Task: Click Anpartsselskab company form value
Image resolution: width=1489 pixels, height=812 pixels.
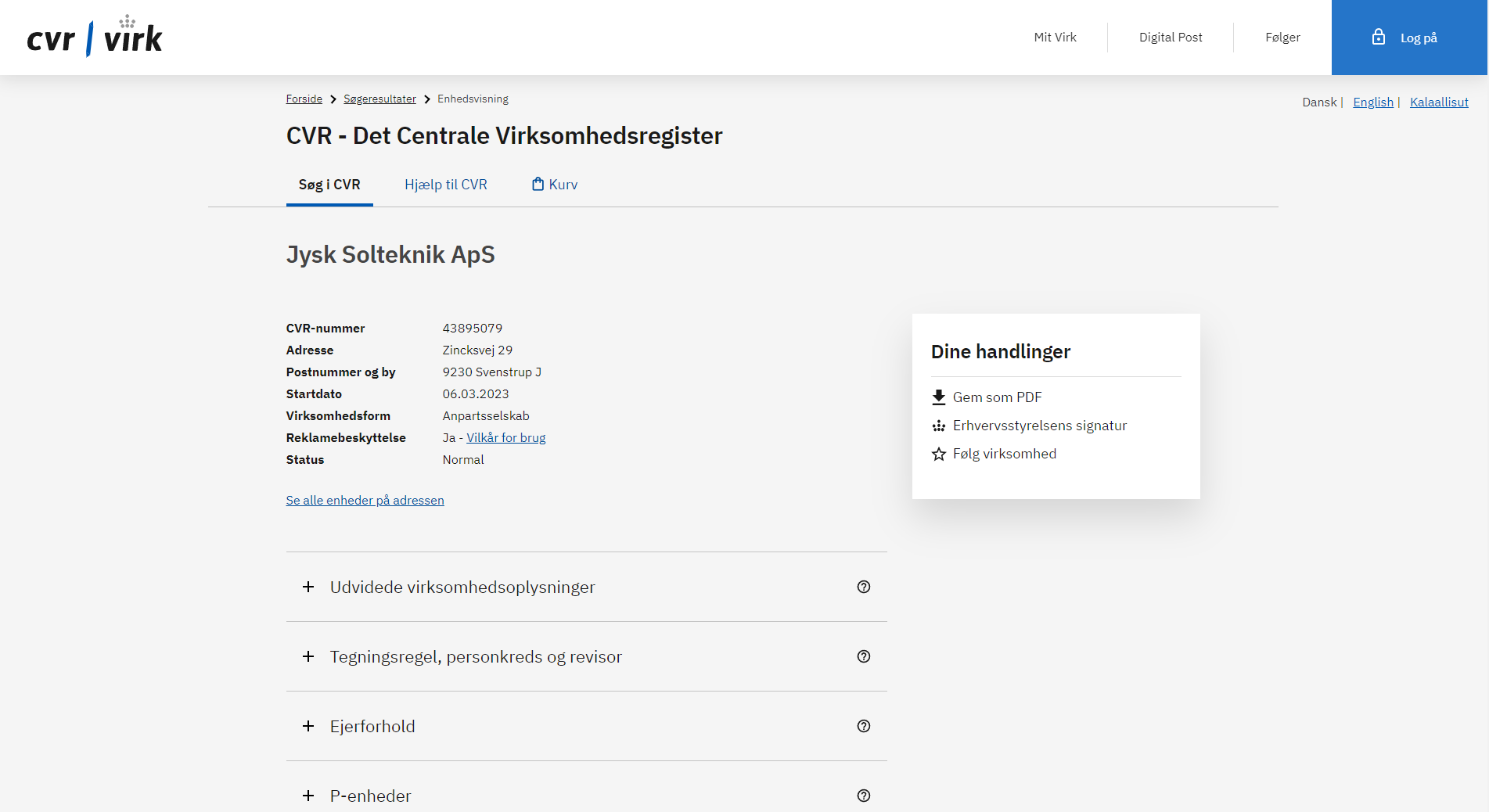Action: [x=486, y=415]
